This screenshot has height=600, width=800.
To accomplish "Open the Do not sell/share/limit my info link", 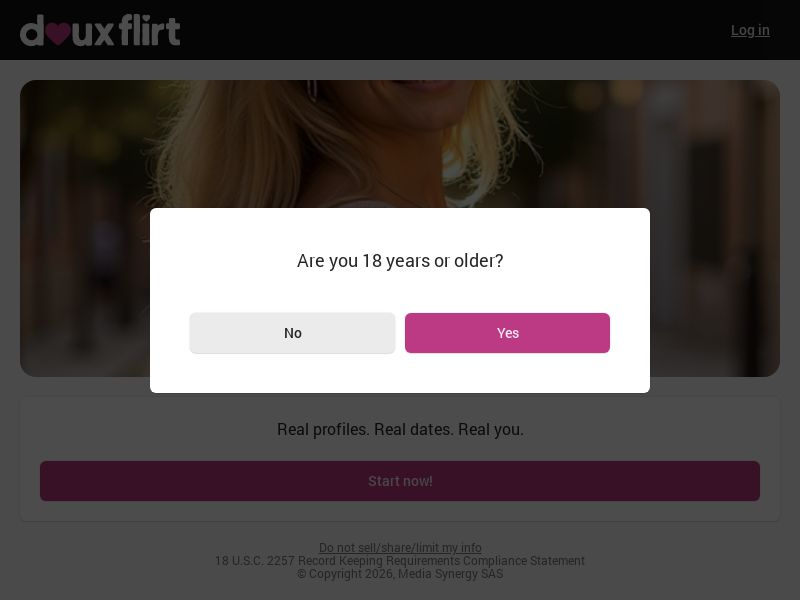I will pyautogui.click(x=400, y=548).
